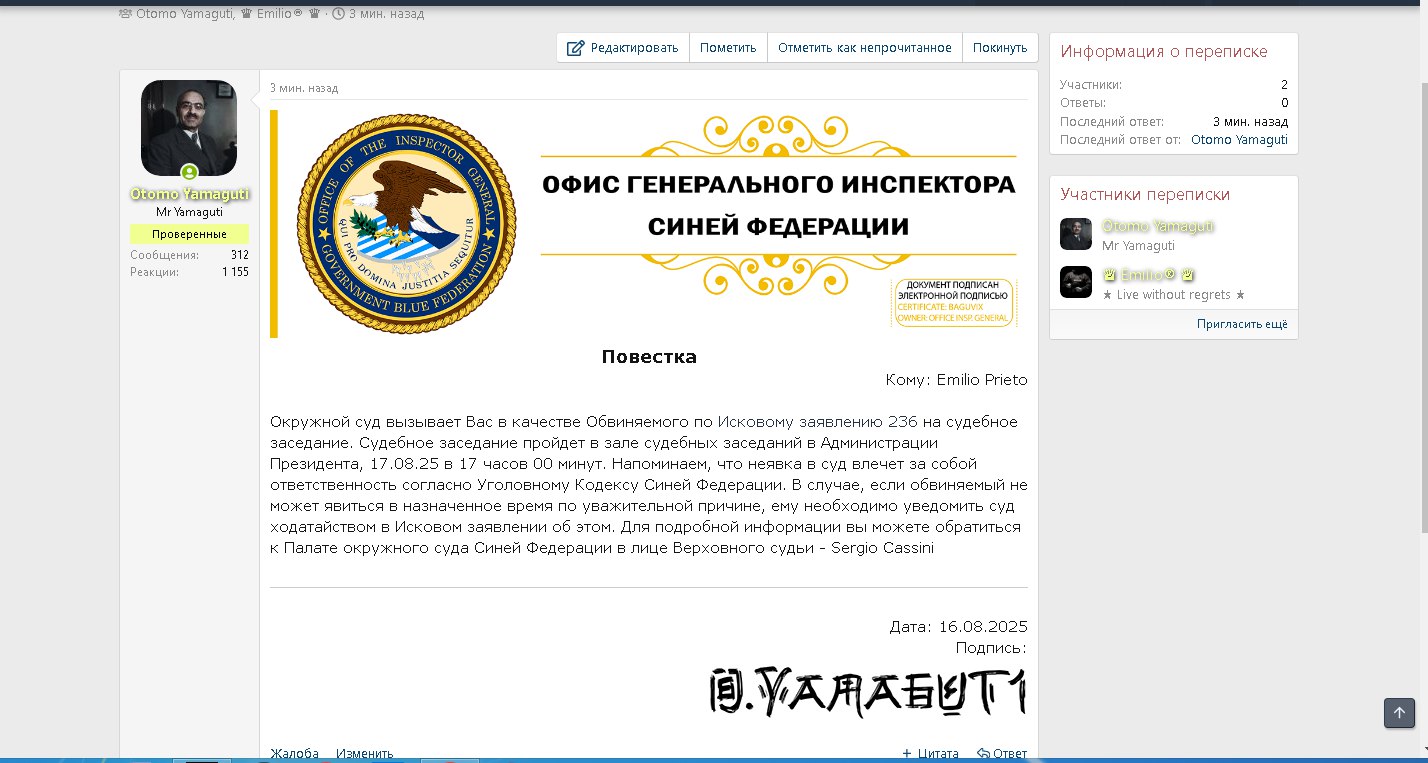Invite more participants with Пригласить ещё
The height and width of the screenshot is (763, 1428).
pyautogui.click(x=1242, y=325)
